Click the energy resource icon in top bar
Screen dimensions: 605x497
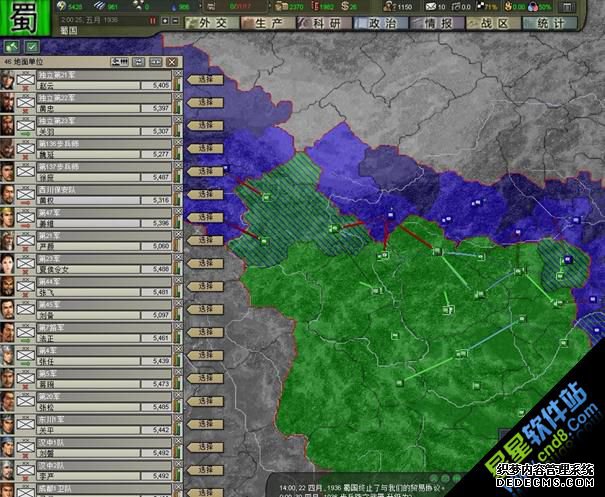click(x=61, y=6)
